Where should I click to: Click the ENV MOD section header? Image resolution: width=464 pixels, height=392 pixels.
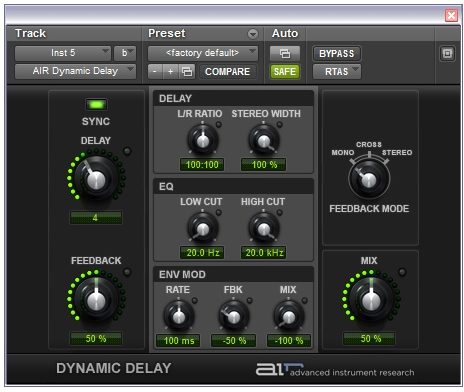[182, 274]
